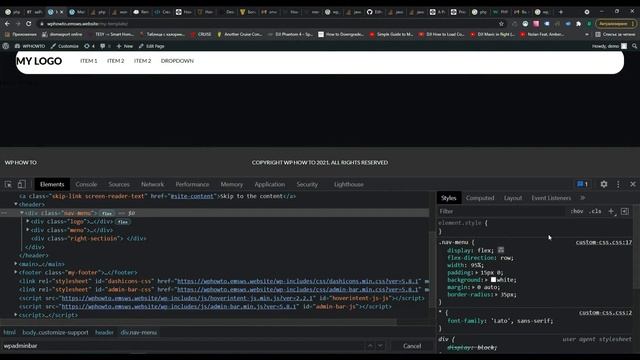
Task: Go back in browser history
Action: pos(7,24)
